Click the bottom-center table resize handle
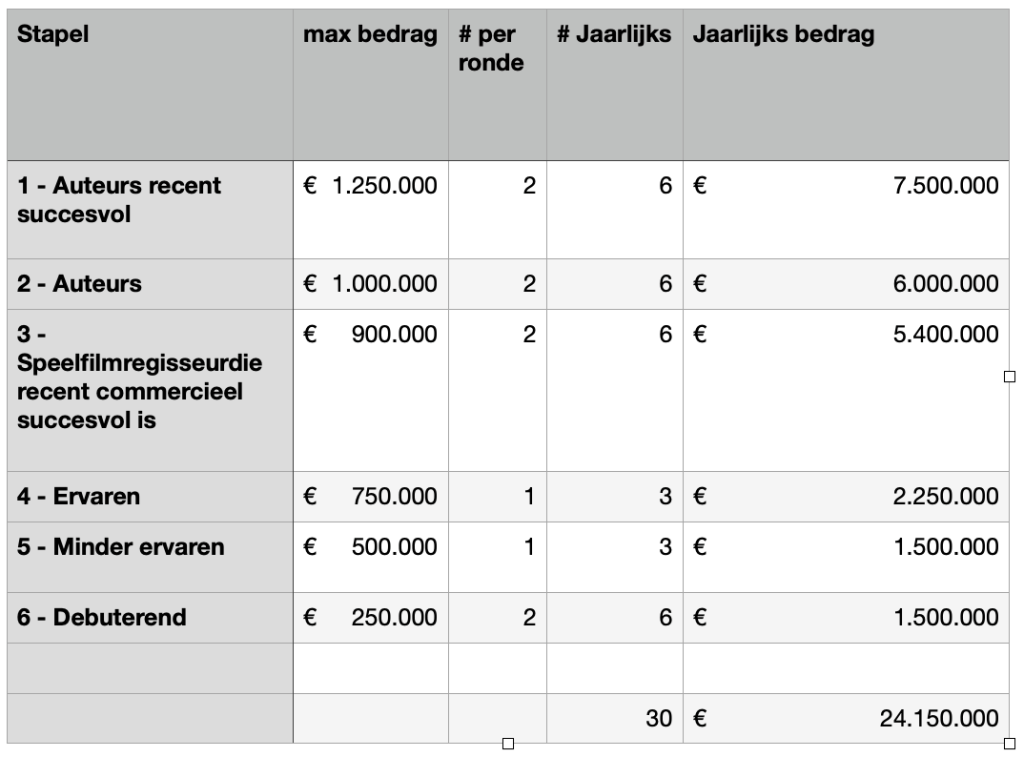This screenshot has width=1024, height=757. tap(508, 743)
